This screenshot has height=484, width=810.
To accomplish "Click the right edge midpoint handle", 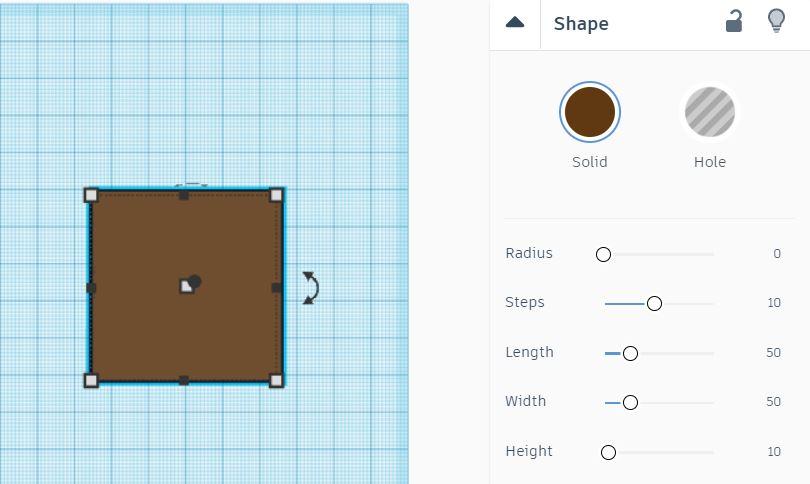I will click(276, 288).
